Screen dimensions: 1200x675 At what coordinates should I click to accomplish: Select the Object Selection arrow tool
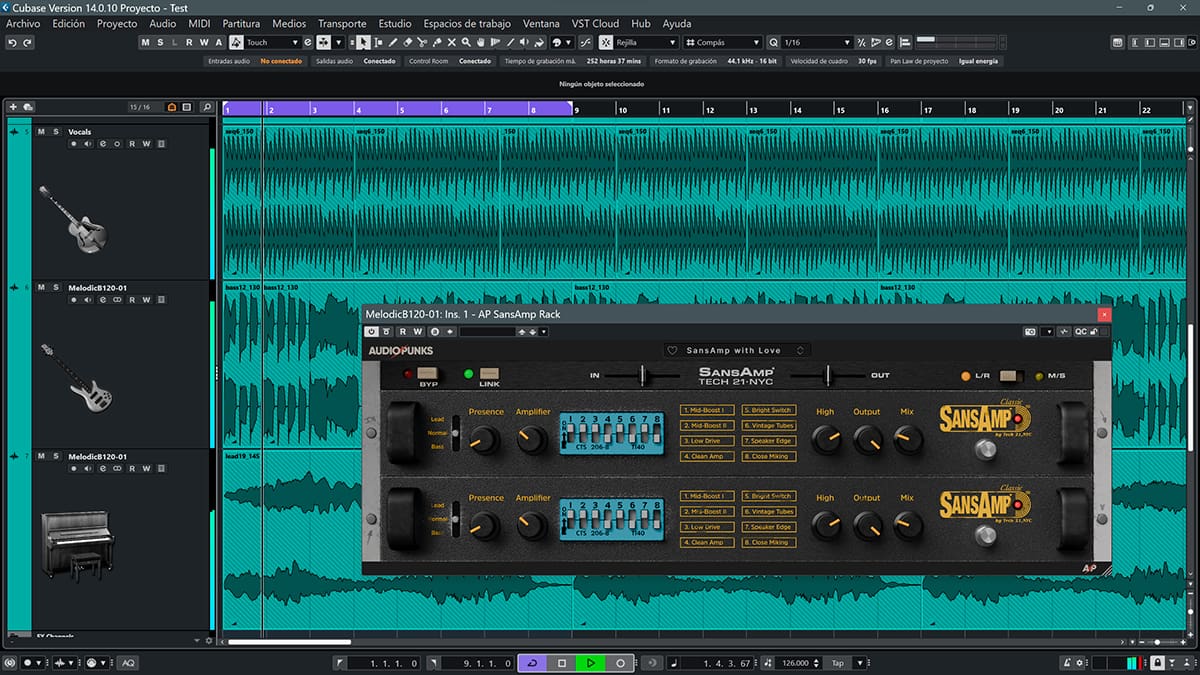point(362,42)
